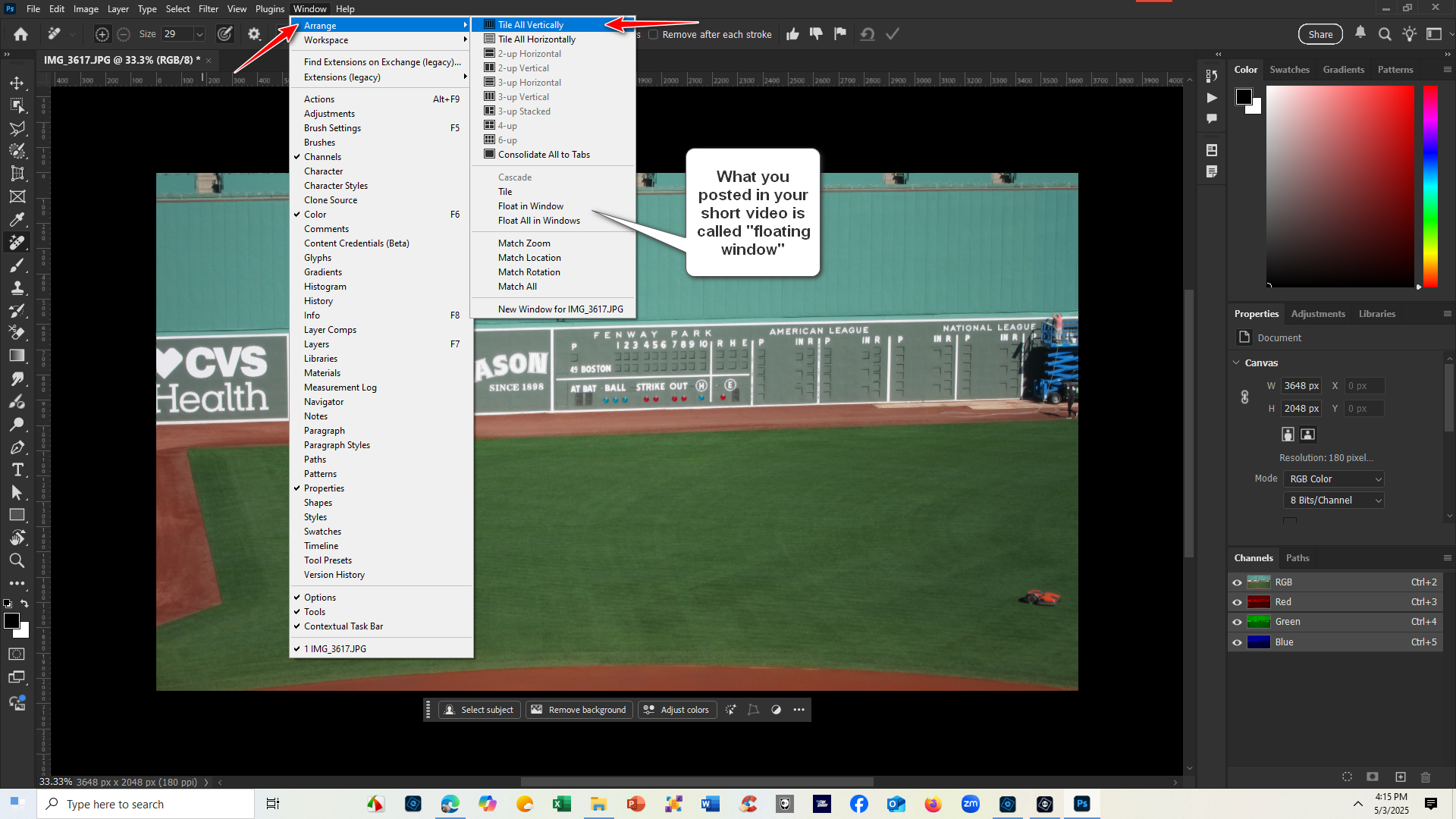Create a new channel in the Channels panel
Screen dimensions: 1456x819
tap(1401, 777)
